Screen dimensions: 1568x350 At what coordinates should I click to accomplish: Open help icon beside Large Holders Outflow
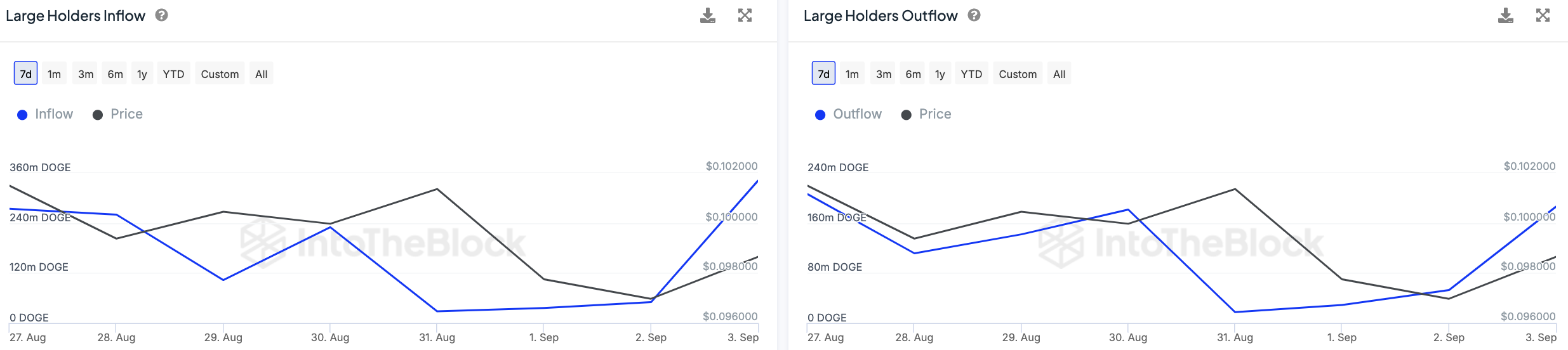pos(974,15)
